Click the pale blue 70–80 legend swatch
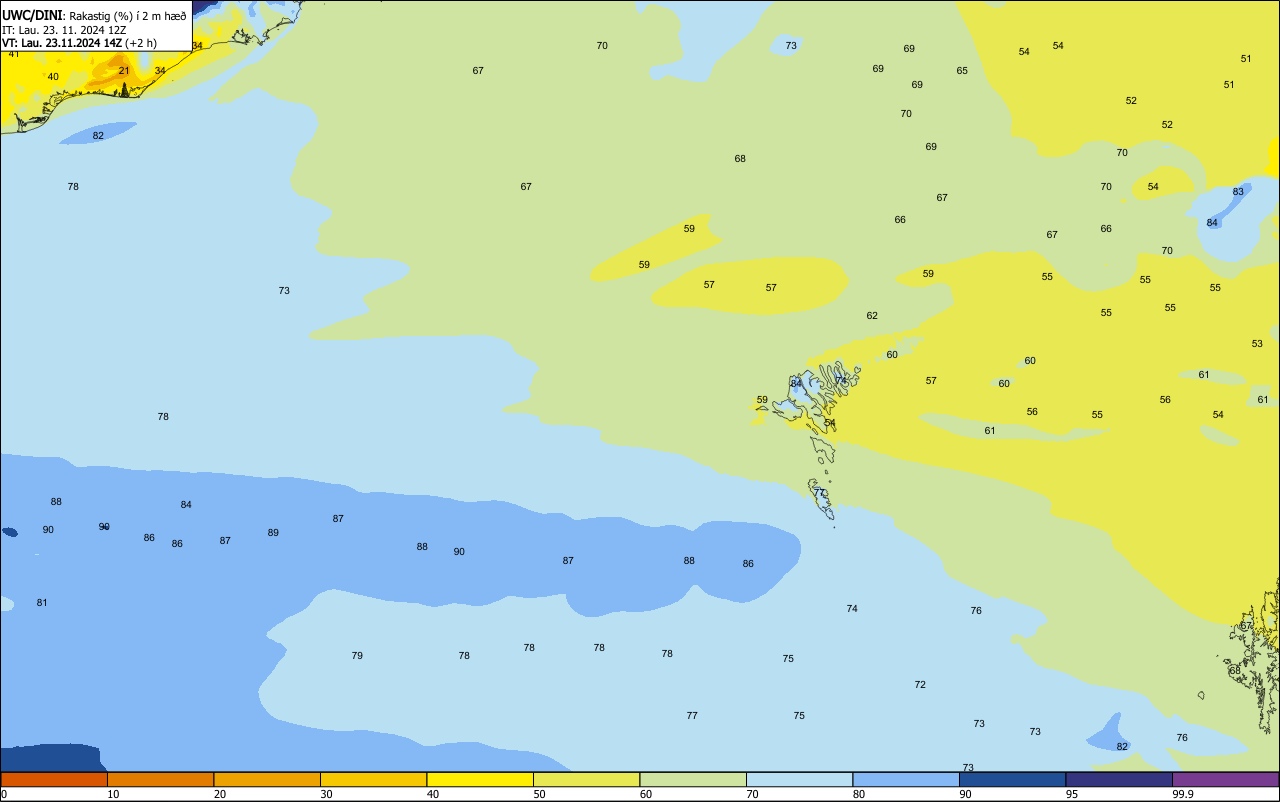The height and width of the screenshot is (802, 1280). click(799, 779)
